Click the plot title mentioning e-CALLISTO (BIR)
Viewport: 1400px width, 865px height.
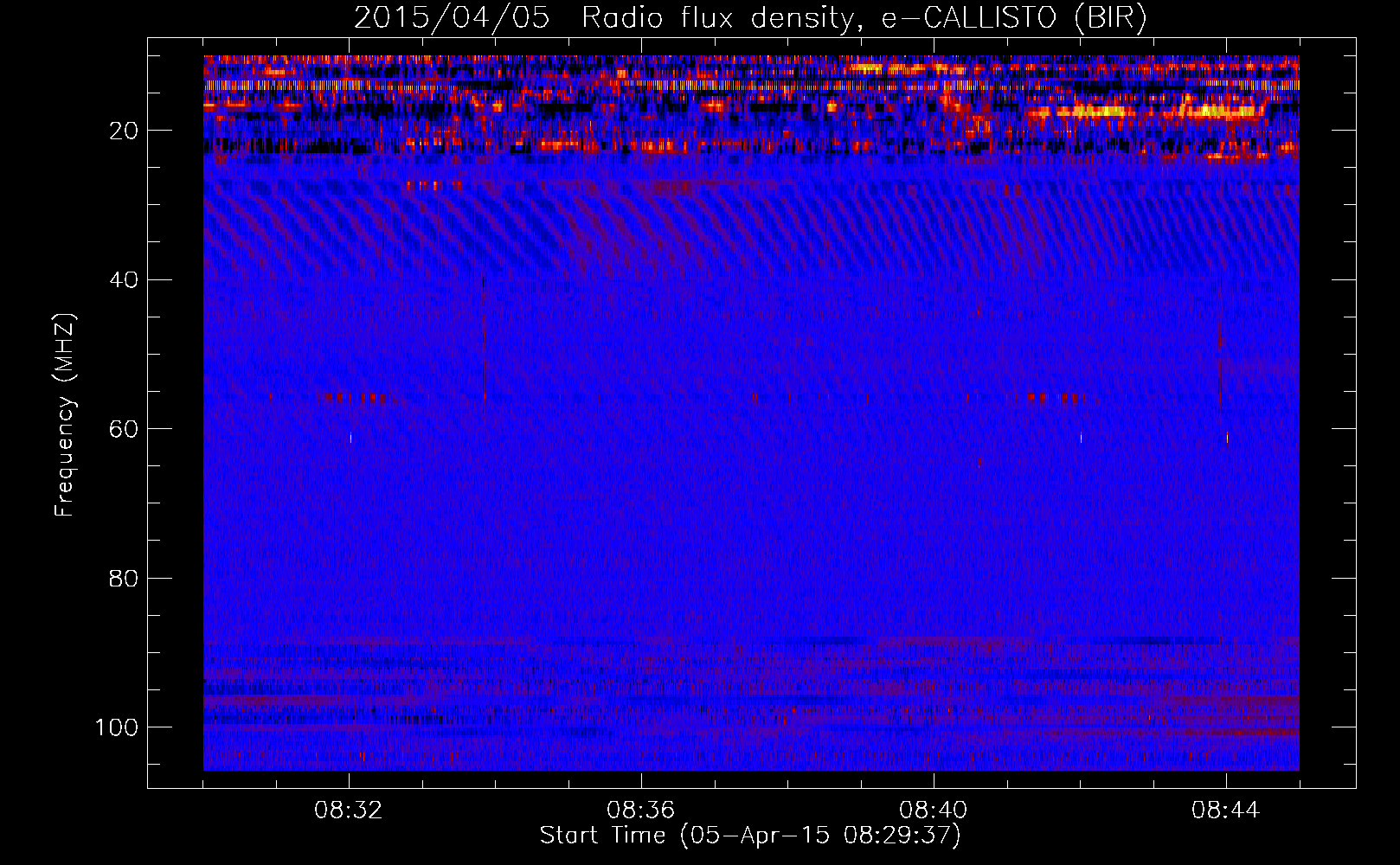[x=750, y=18]
